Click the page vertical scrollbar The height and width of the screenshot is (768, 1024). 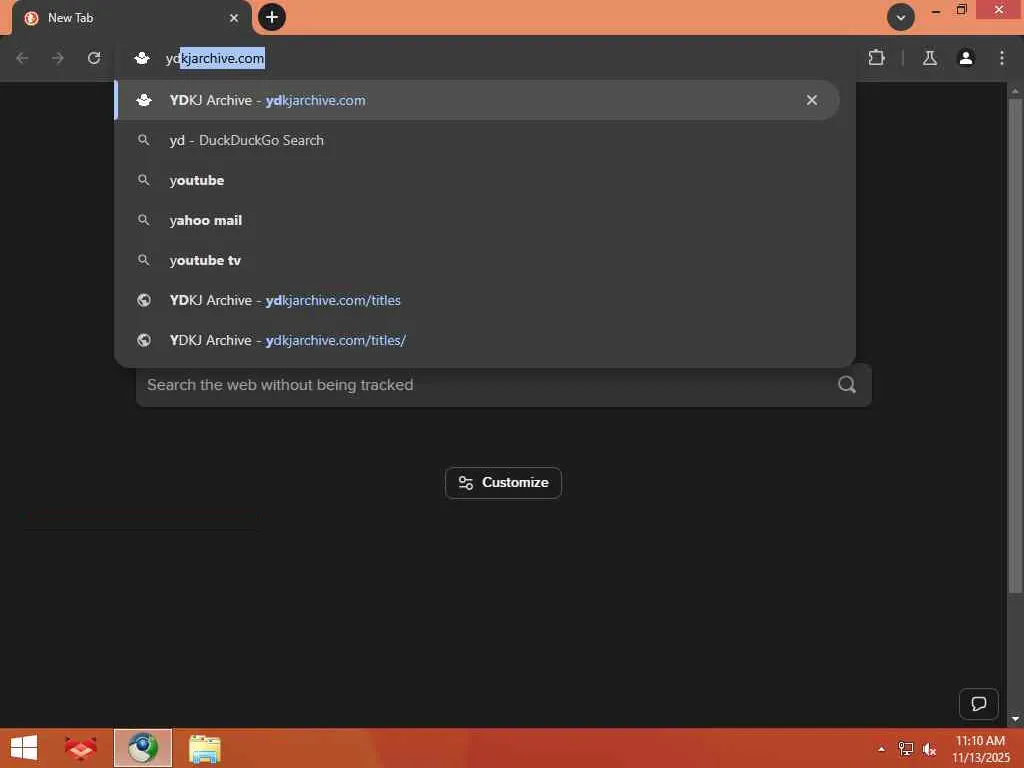(x=1015, y=346)
